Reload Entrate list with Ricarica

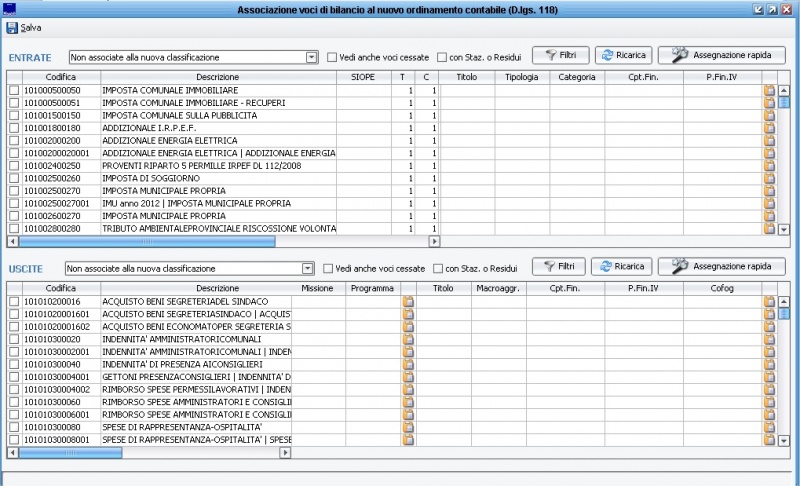[622, 56]
